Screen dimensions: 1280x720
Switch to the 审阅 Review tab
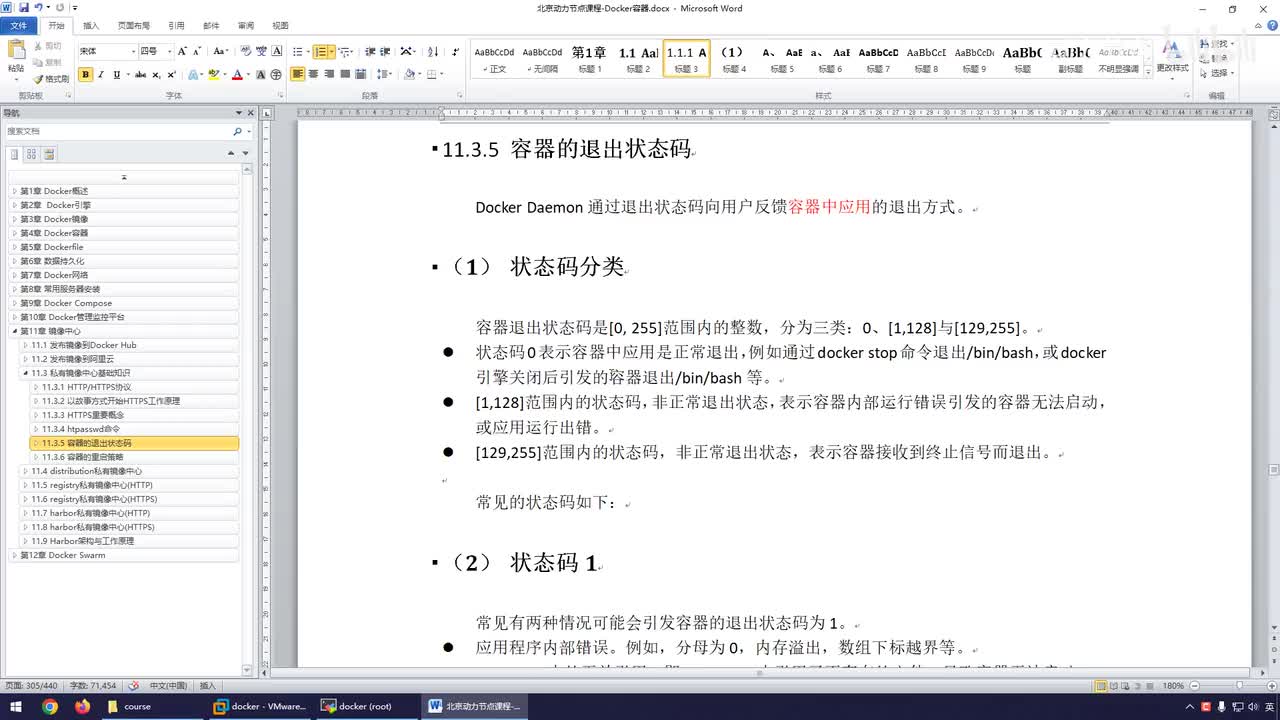point(245,25)
